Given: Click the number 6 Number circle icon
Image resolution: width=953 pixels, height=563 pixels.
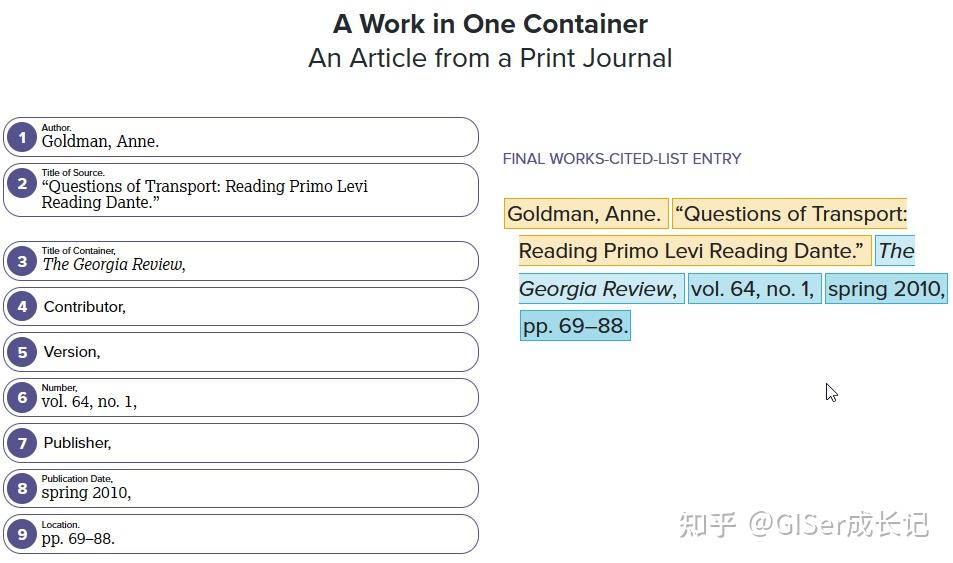Looking at the screenshot, I should point(21,397).
